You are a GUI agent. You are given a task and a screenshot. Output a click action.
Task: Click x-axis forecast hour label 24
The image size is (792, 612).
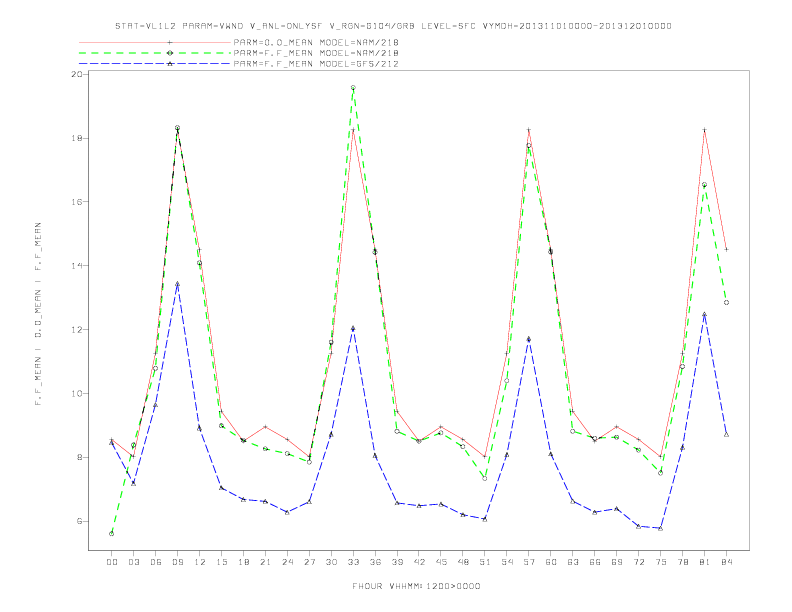pos(287,562)
